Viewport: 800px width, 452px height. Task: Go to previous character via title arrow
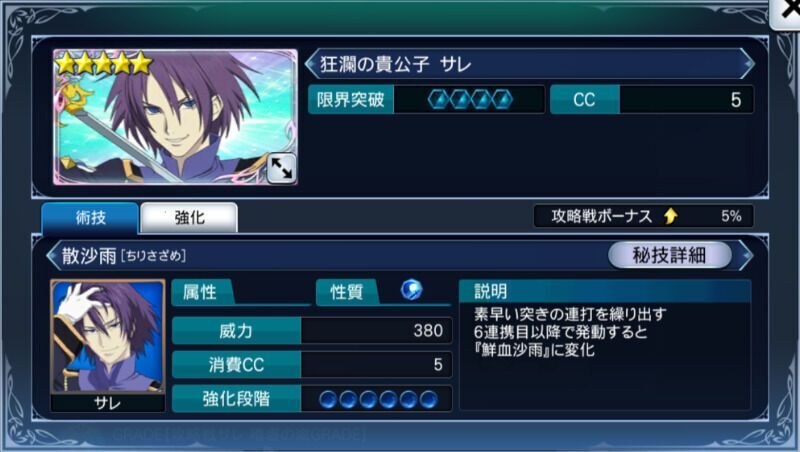pos(311,64)
